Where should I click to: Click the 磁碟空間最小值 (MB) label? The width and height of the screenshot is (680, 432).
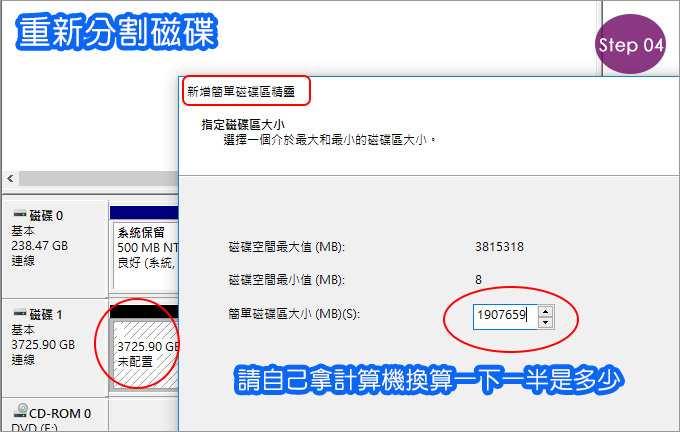coord(287,280)
